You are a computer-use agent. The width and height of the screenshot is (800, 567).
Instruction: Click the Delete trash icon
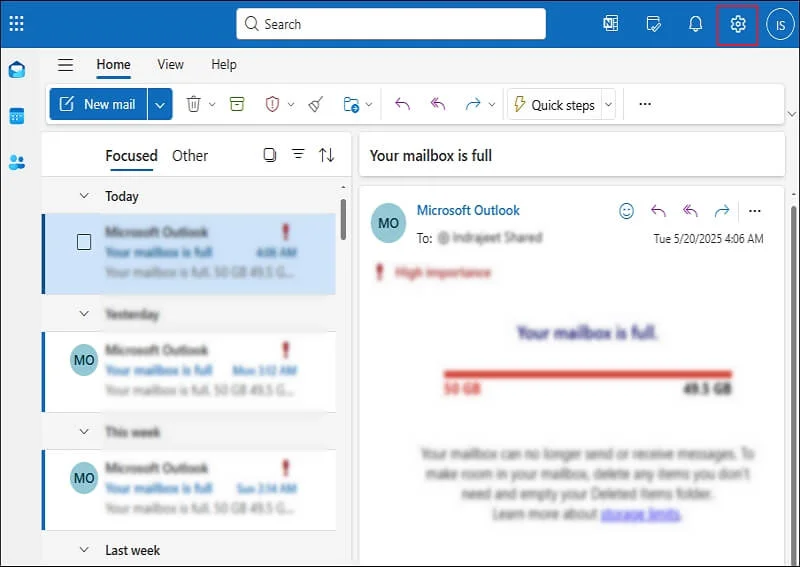(193, 104)
